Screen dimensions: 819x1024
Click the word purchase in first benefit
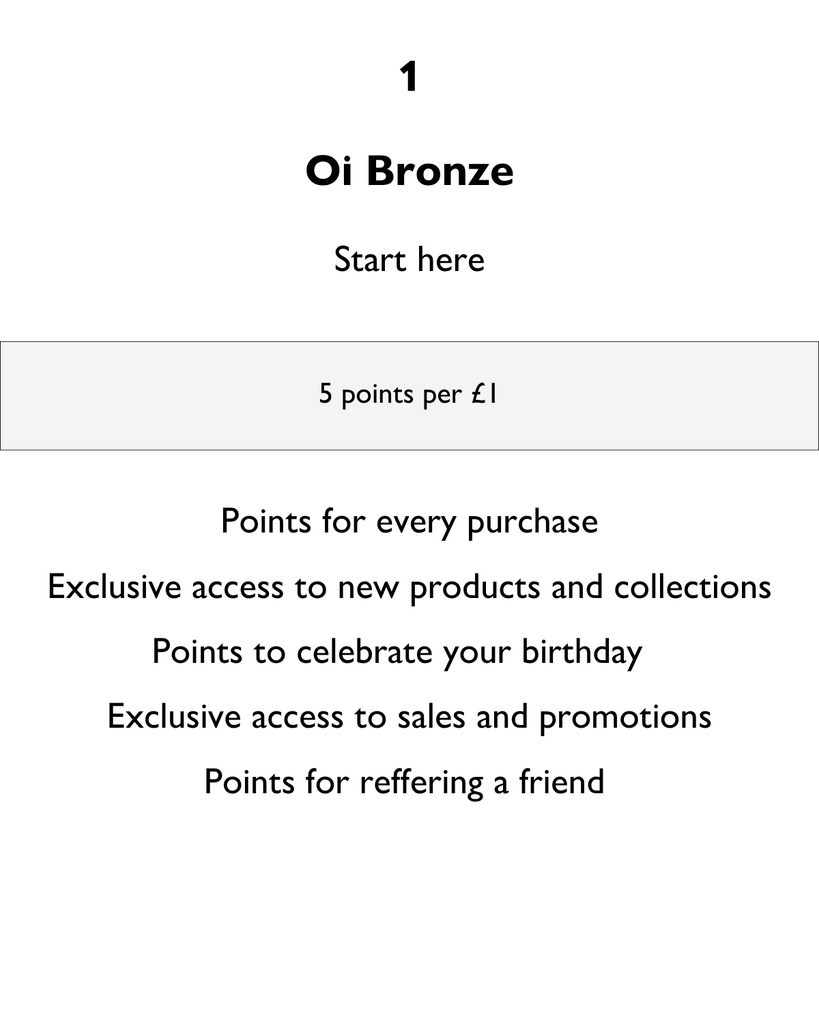point(533,522)
